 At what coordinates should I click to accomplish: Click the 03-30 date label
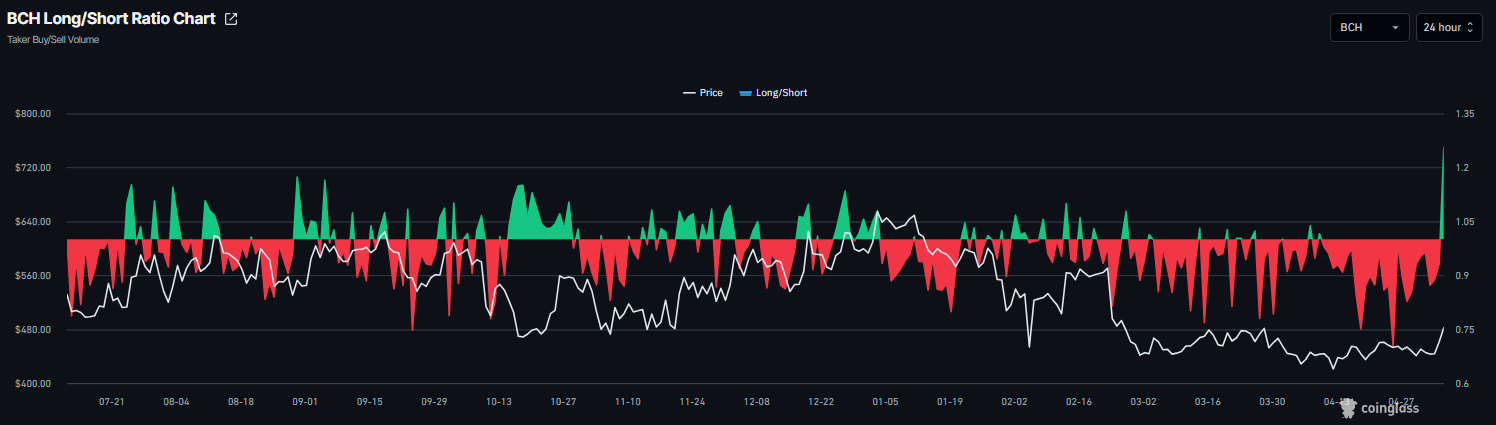coord(1272,402)
